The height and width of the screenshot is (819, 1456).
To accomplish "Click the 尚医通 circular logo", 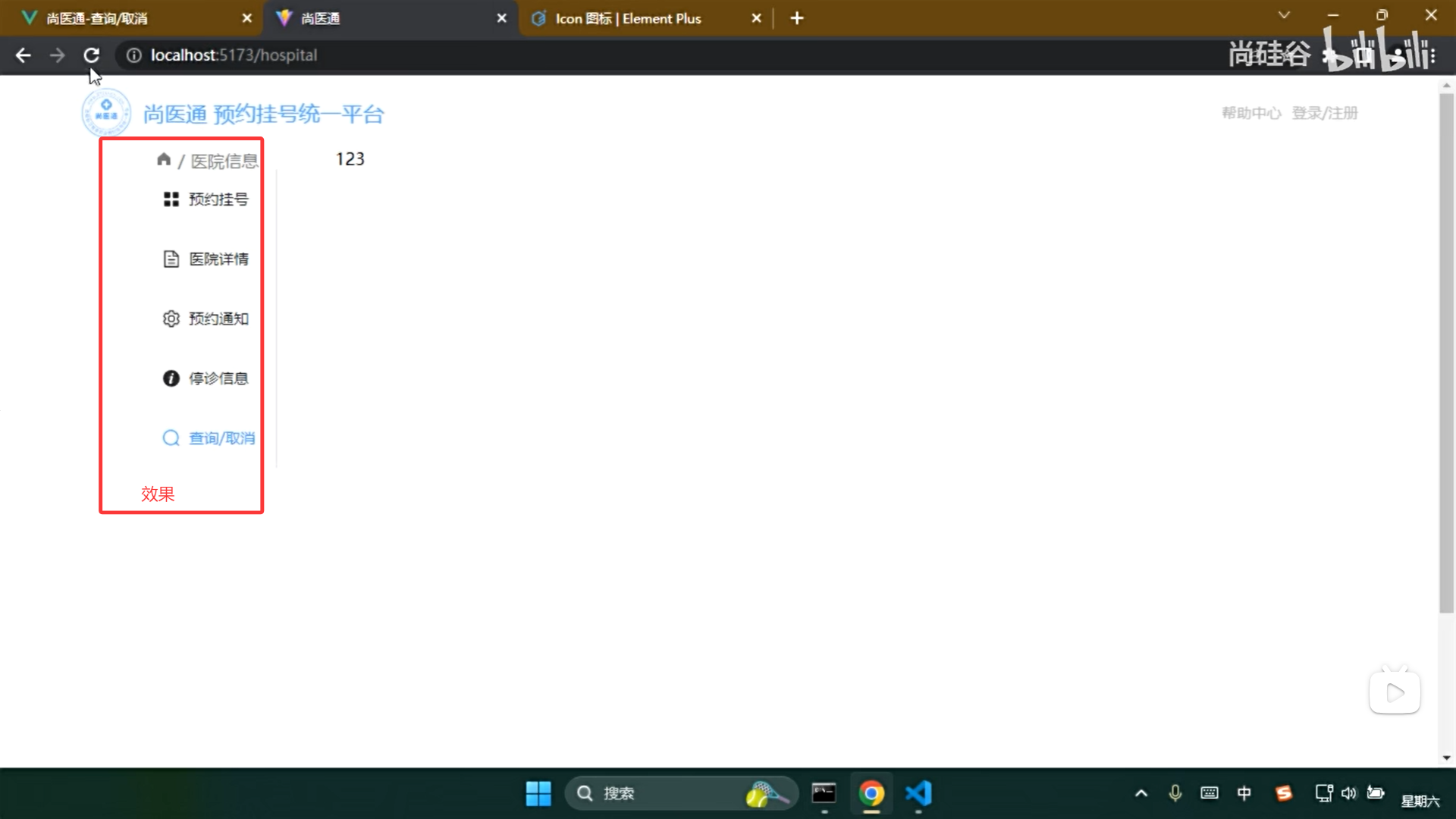I will pos(106,113).
